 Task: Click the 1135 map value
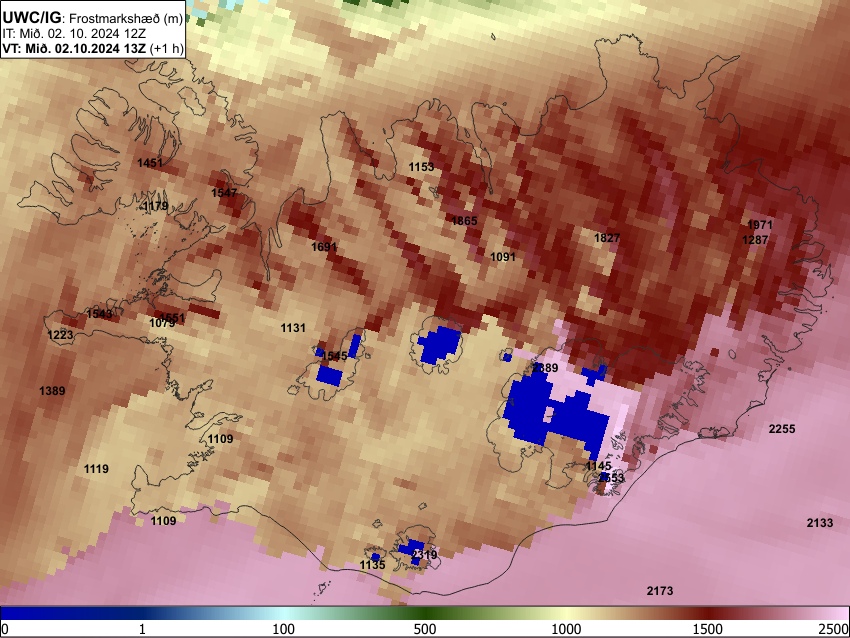372,565
